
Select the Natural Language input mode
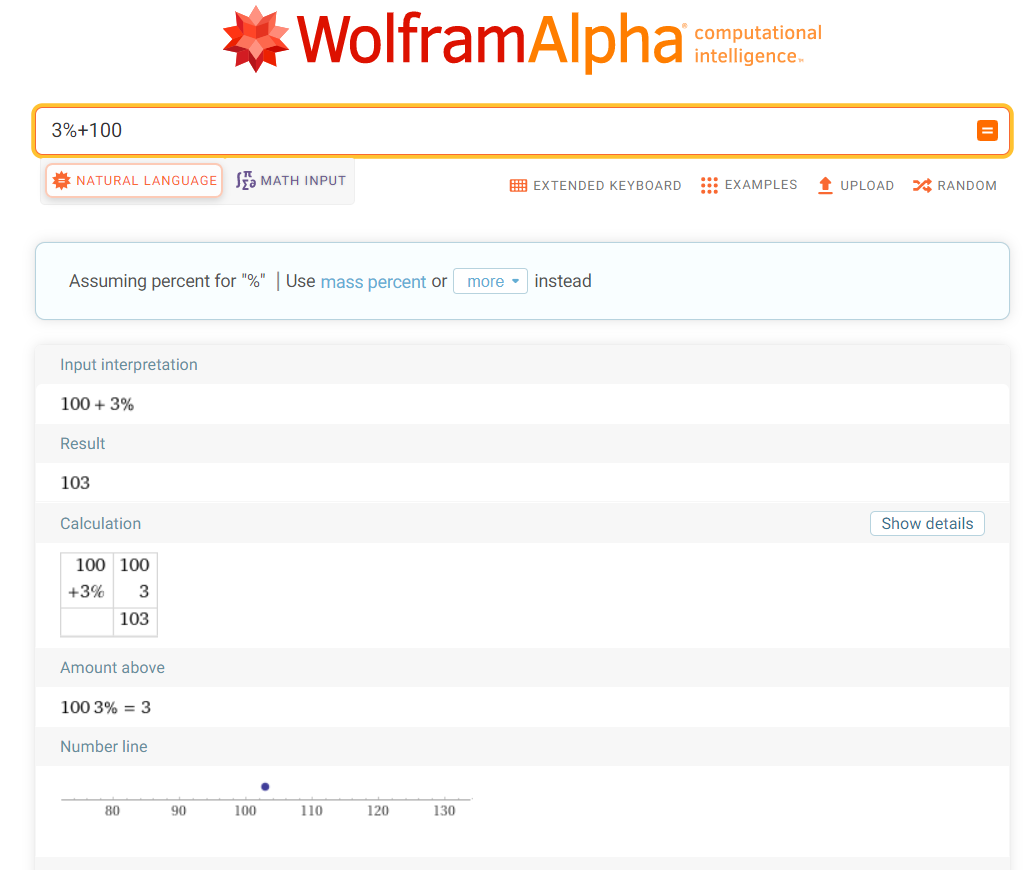(x=133, y=181)
